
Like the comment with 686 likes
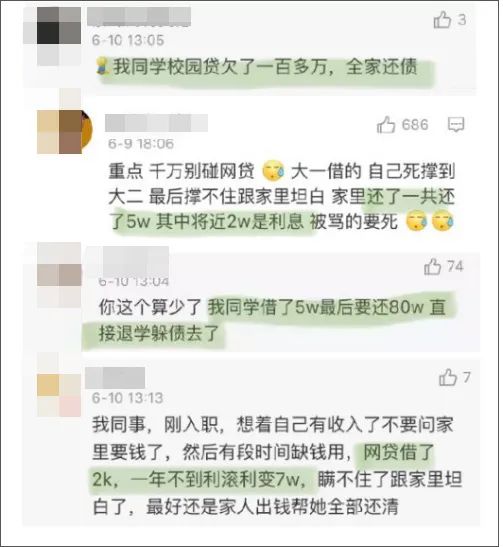tap(386, 125)
